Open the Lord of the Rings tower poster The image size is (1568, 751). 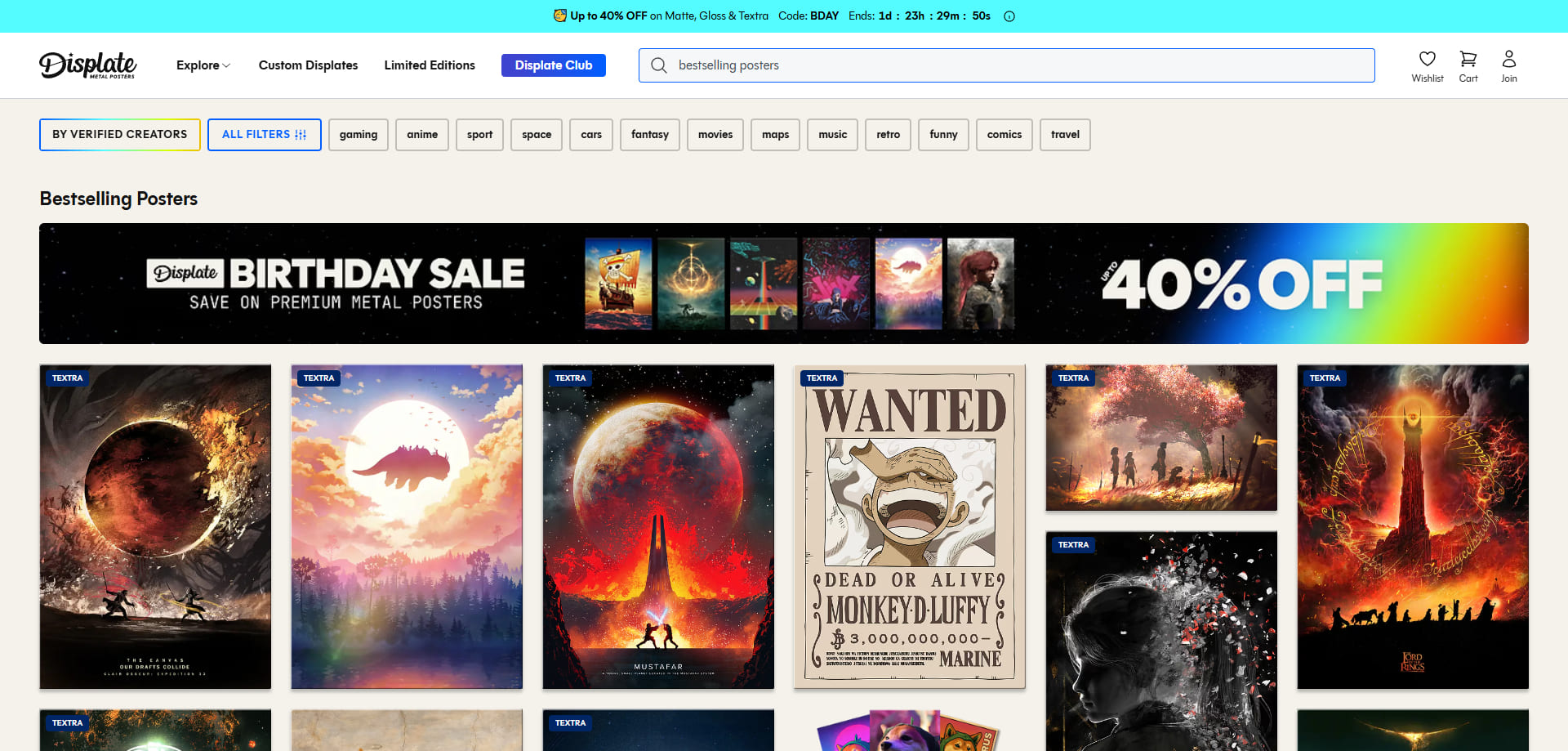tap(1413, 527)
